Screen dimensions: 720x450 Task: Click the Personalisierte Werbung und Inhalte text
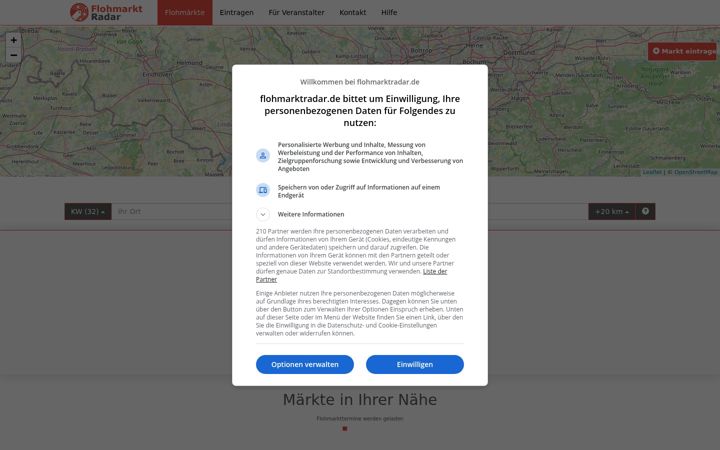pos(370,157)
